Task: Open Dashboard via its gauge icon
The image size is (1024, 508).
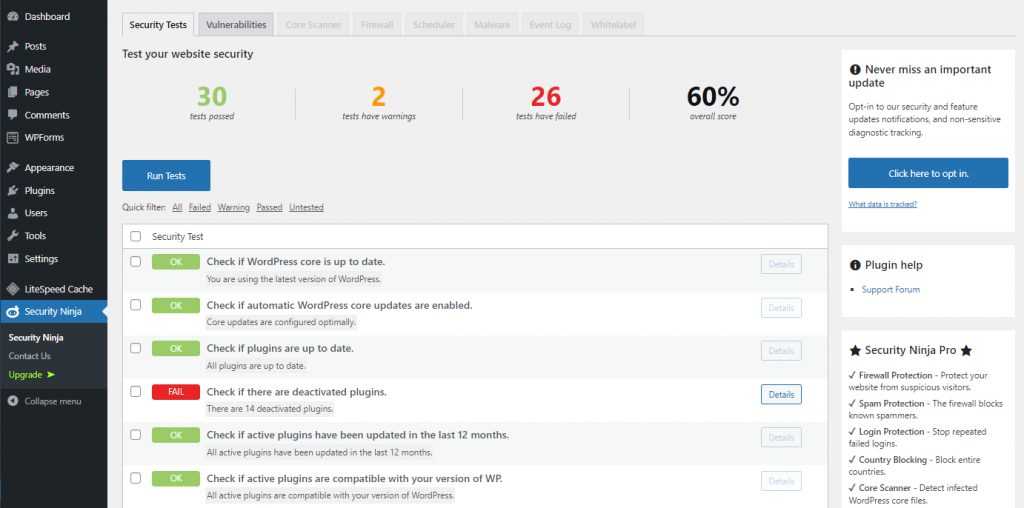Action: pyautogui.click(x=12, y=16)
